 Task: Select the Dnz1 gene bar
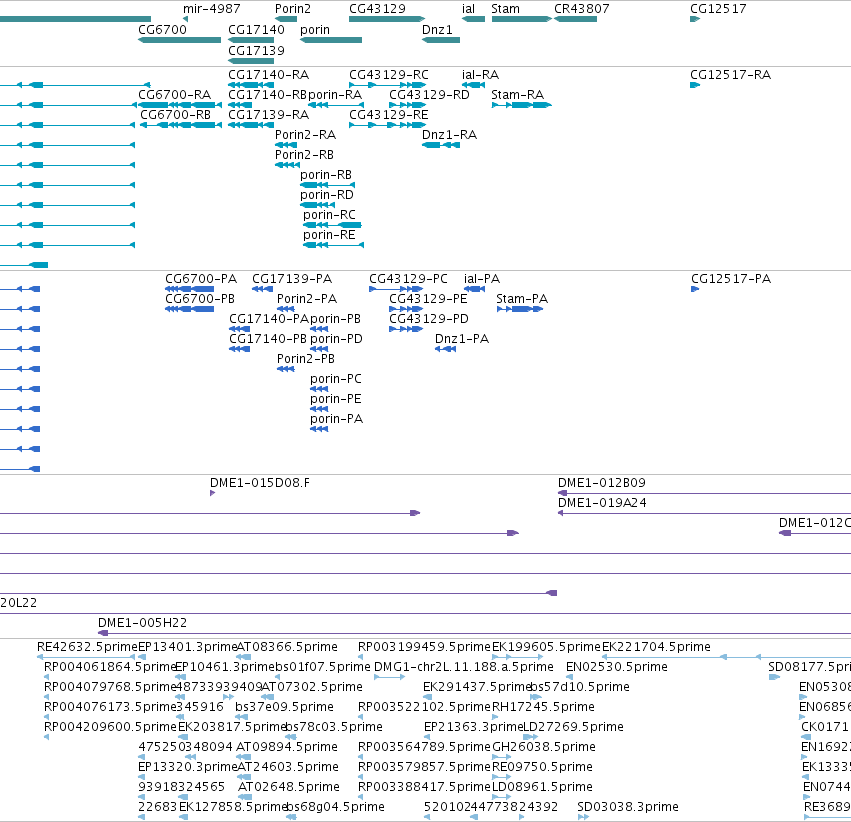tap(441, 40)
